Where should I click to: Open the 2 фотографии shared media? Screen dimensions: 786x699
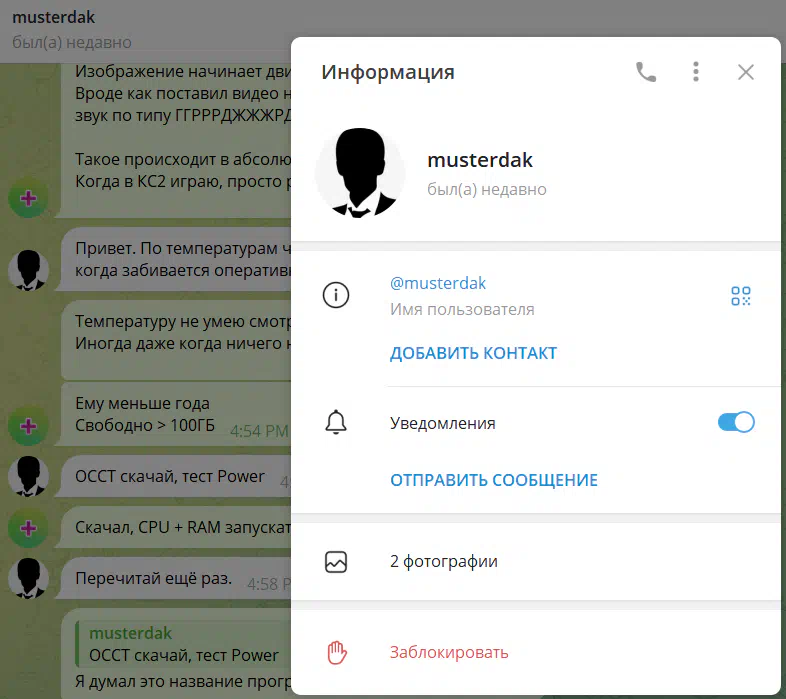click(444, 562)
